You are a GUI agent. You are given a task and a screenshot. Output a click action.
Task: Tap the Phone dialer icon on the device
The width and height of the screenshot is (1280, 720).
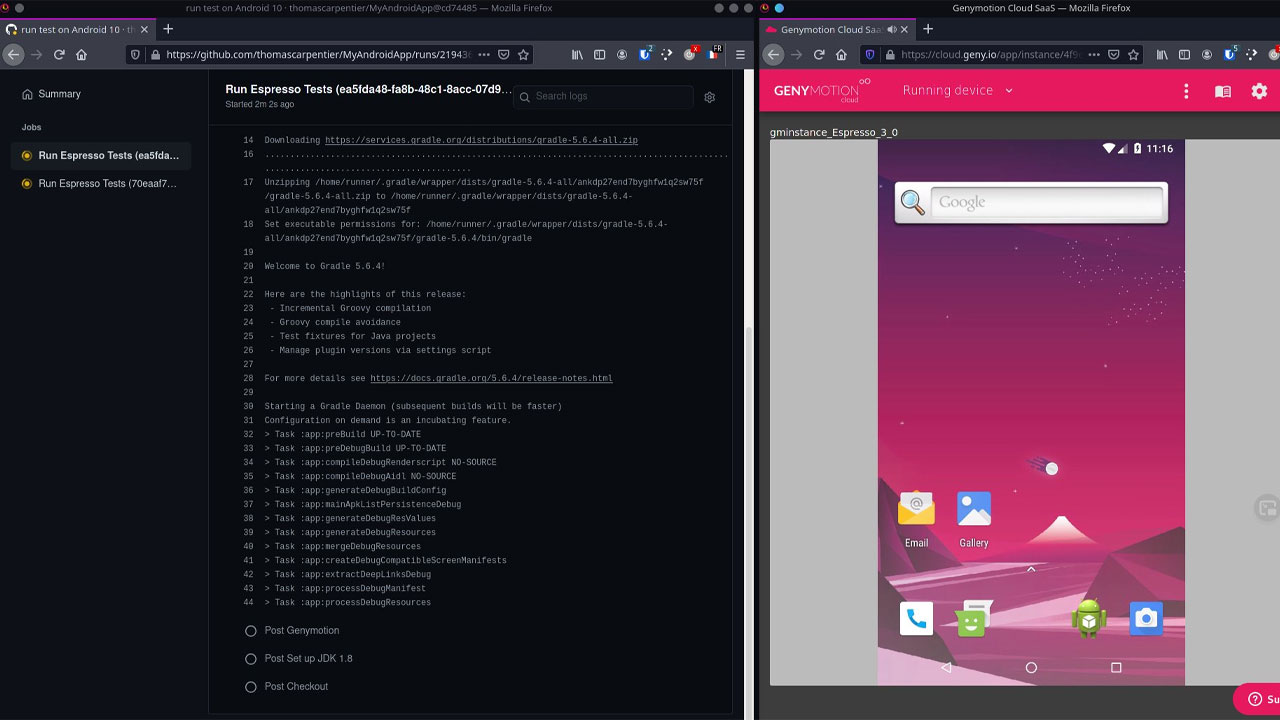917,618
